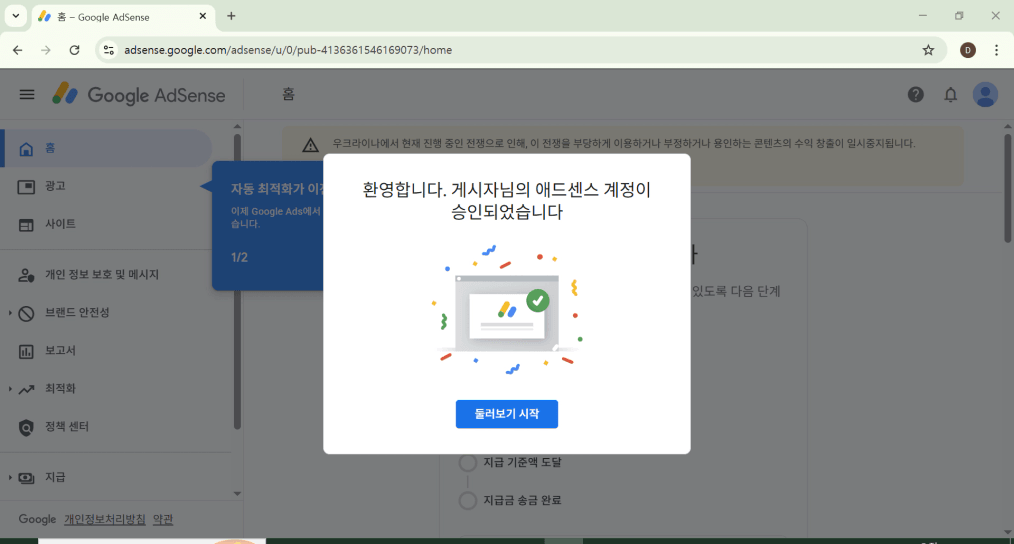Click the 홈 house icon in sidebar
1014x544 pixels.
[26, 149]
